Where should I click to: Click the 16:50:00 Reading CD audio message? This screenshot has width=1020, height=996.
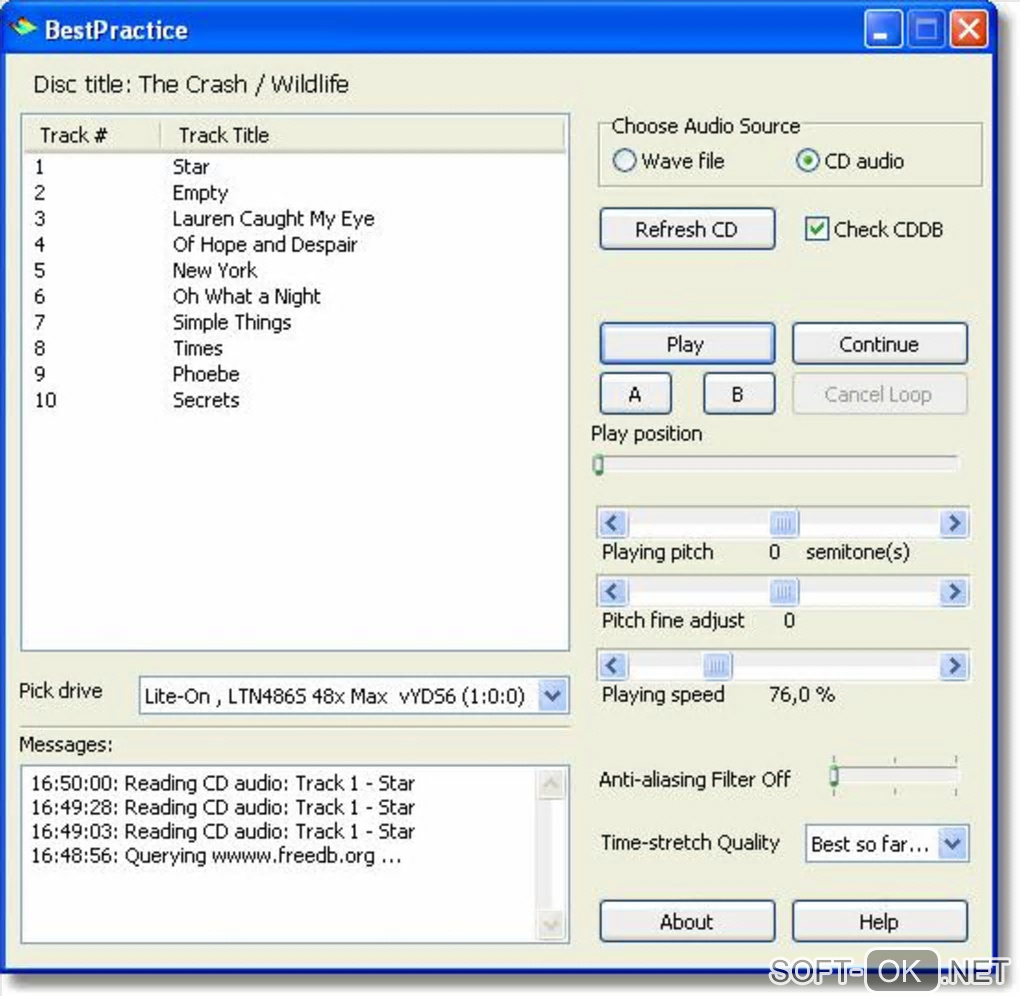point(223,783)
